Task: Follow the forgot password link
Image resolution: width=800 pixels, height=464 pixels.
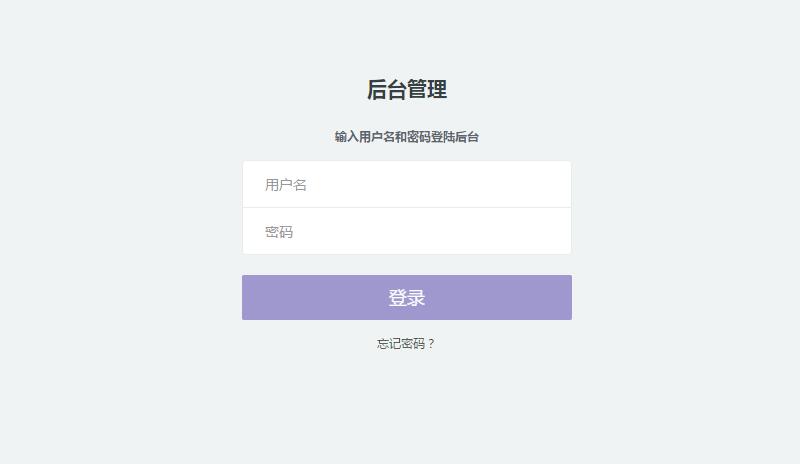Action: (x=406, y=343)
